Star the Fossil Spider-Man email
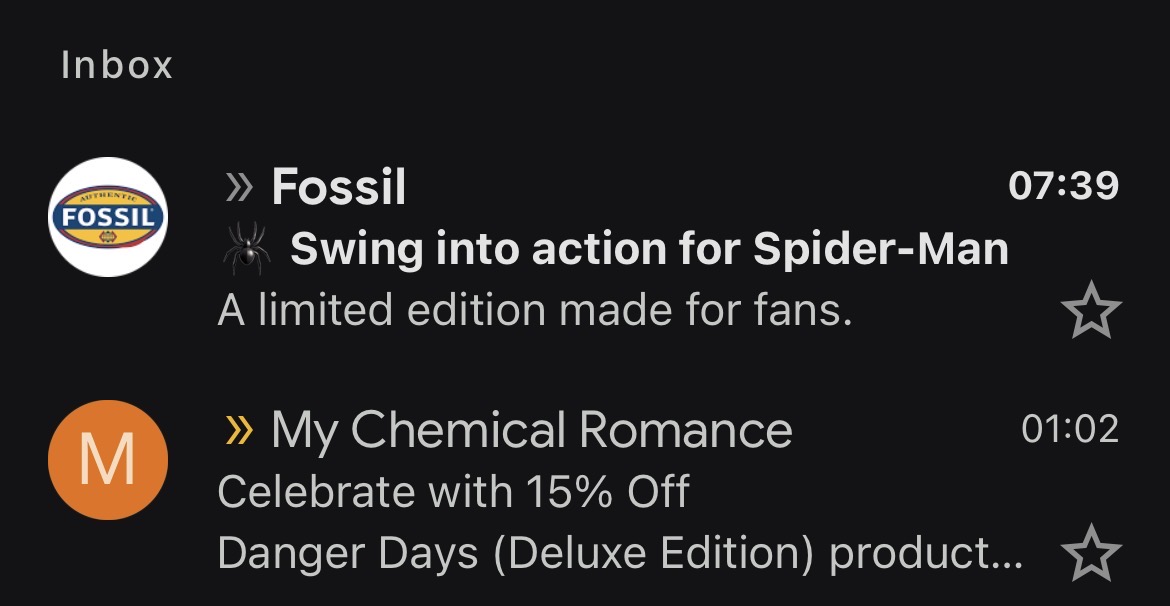Viewport: 1170px width, 606px height. tap(1091, 310)
